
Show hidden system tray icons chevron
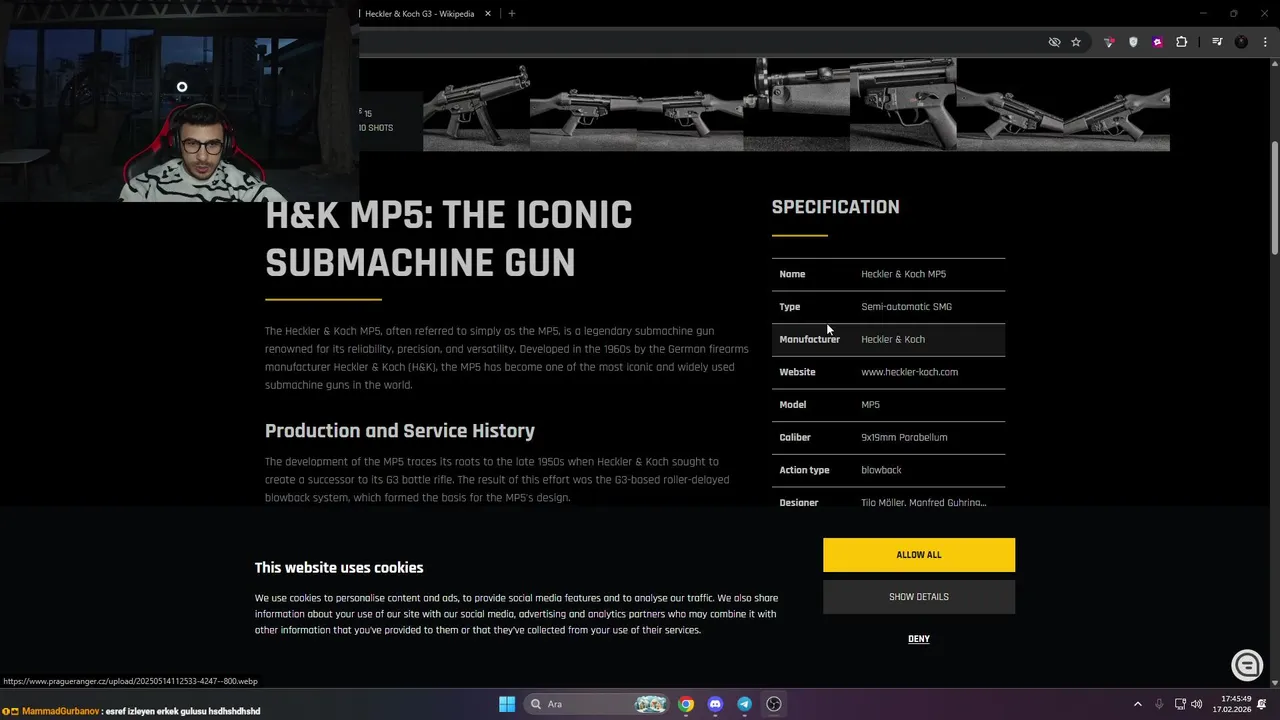[1137, 704]
